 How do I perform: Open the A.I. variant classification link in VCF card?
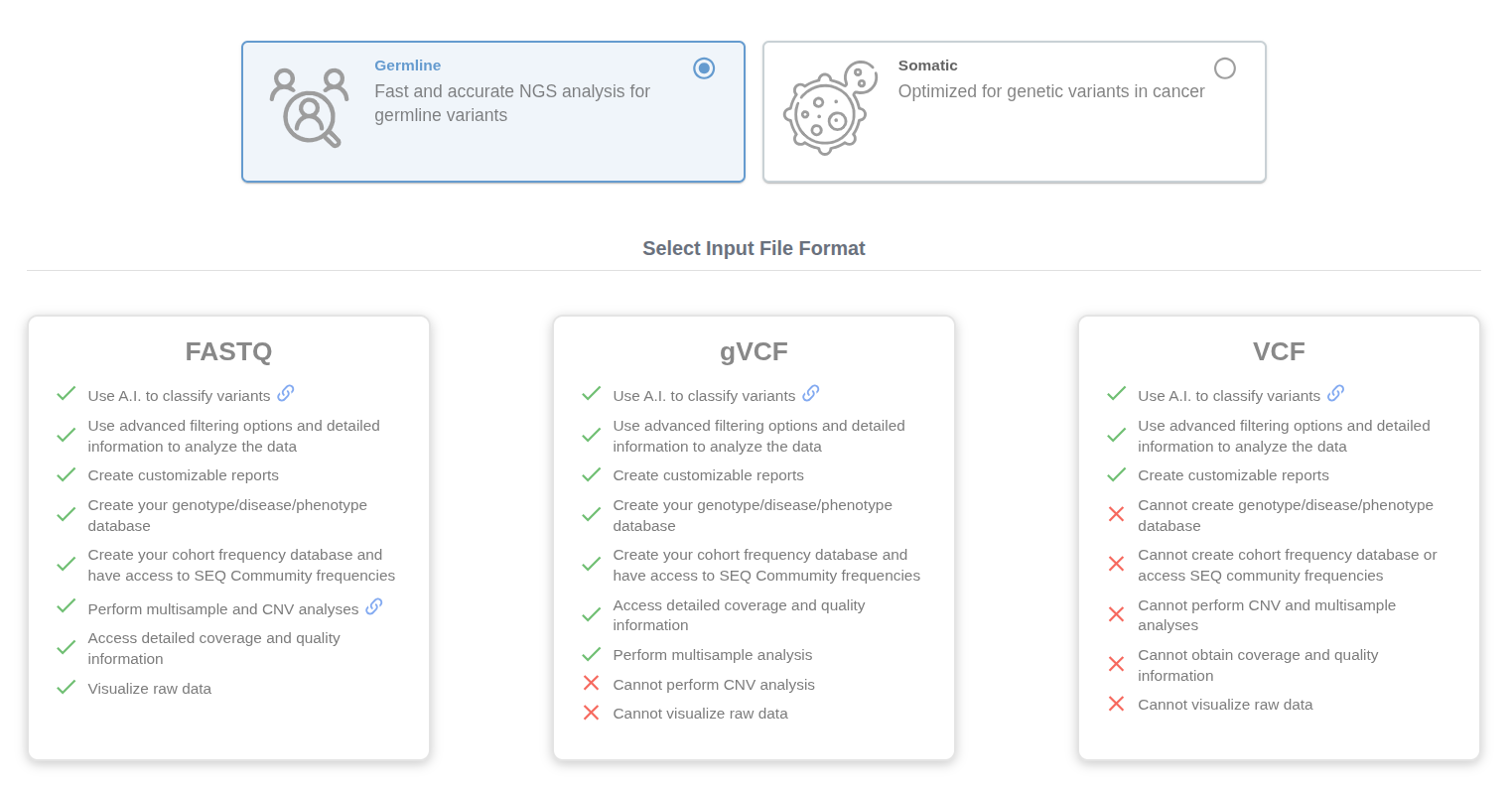(1336, 393)
